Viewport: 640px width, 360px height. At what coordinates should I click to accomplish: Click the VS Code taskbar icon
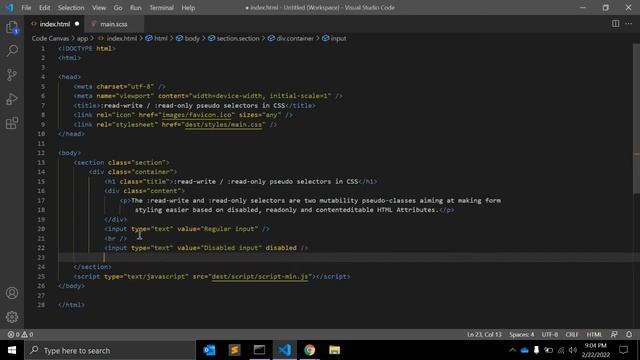284,350
